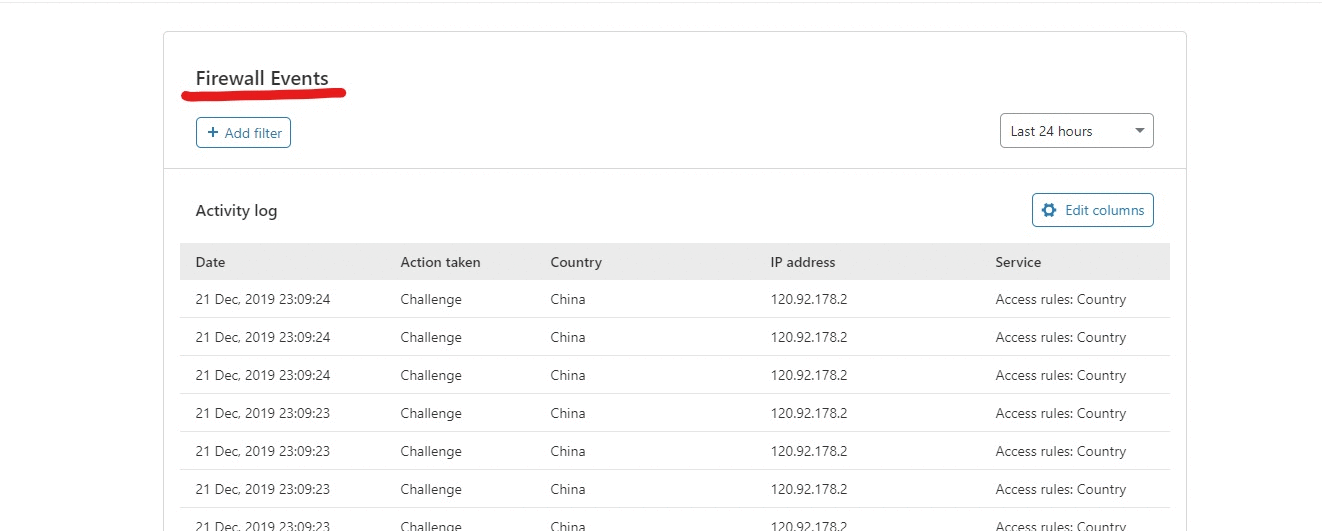Click the Add filter button
Image resolution: width=1322 pixels, height=531 pixels.
click(243, 132)
